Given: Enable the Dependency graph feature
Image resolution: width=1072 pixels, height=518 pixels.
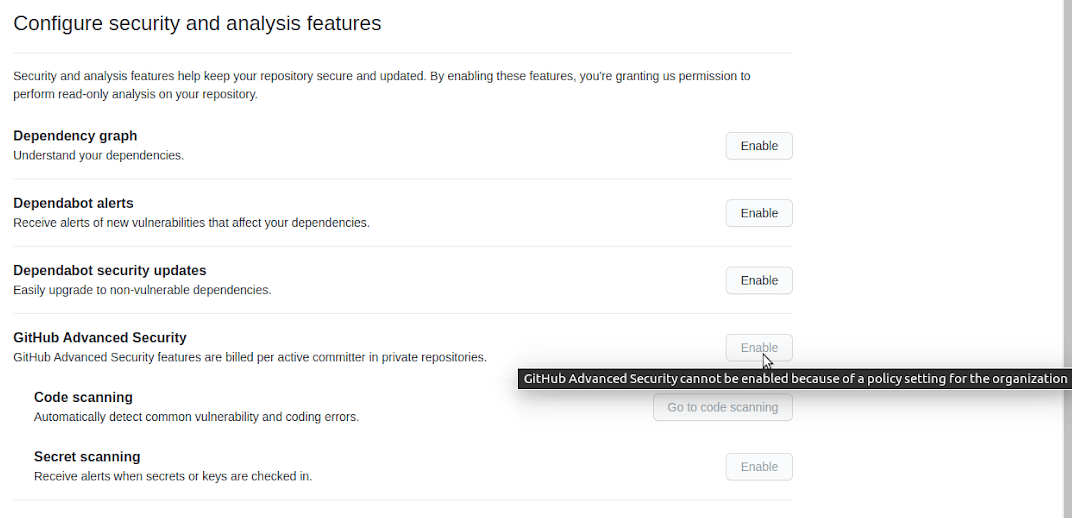Looking at the screenshot, I should (x=758, y=146).
